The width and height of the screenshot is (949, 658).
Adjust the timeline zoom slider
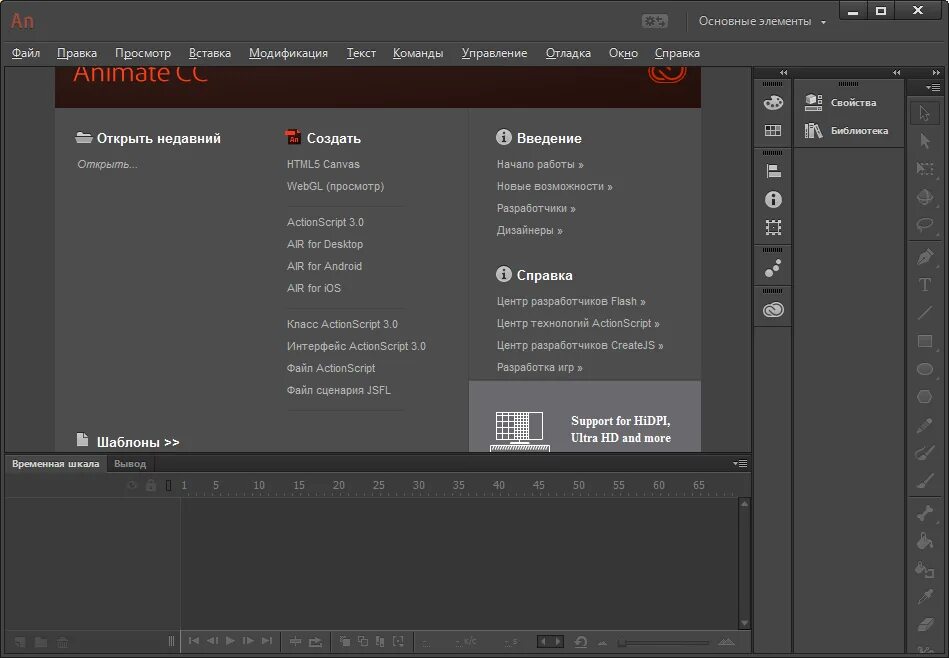pos(664,642)
